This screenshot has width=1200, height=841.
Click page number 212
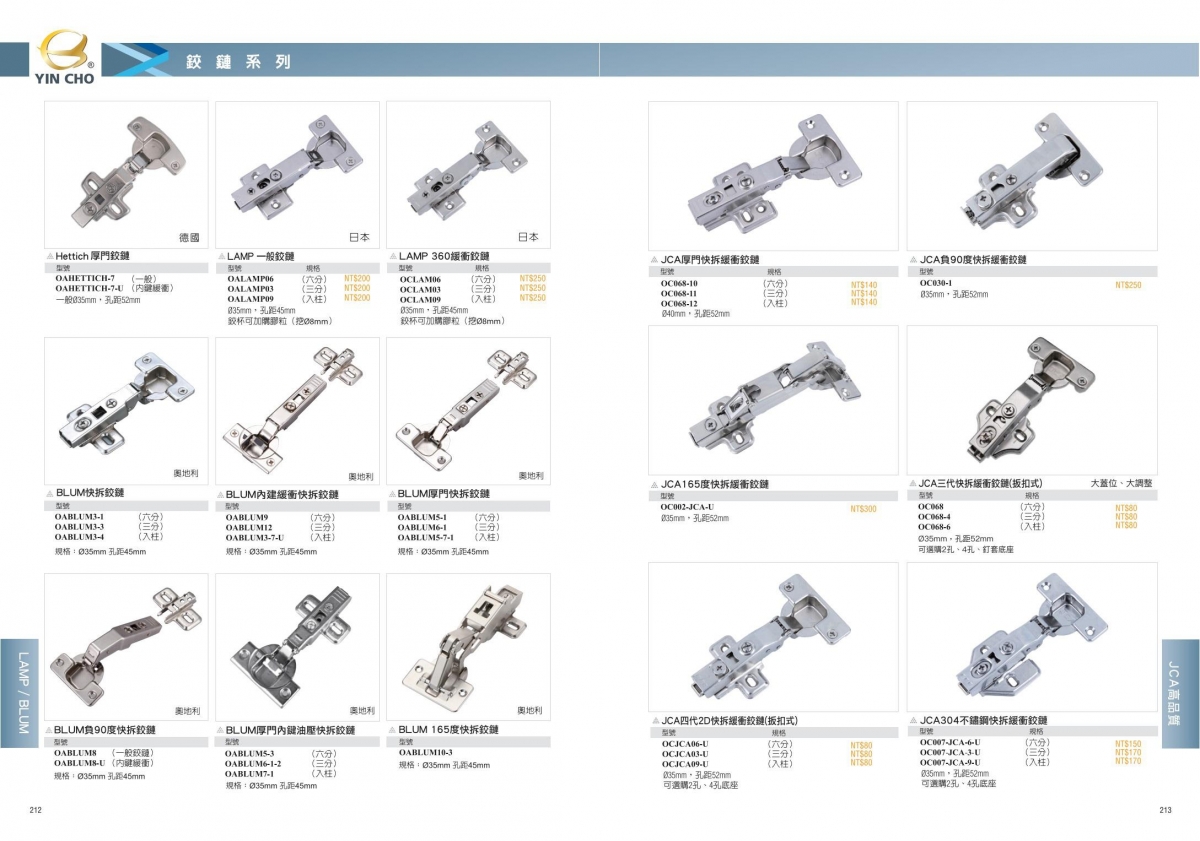(35, 811)
